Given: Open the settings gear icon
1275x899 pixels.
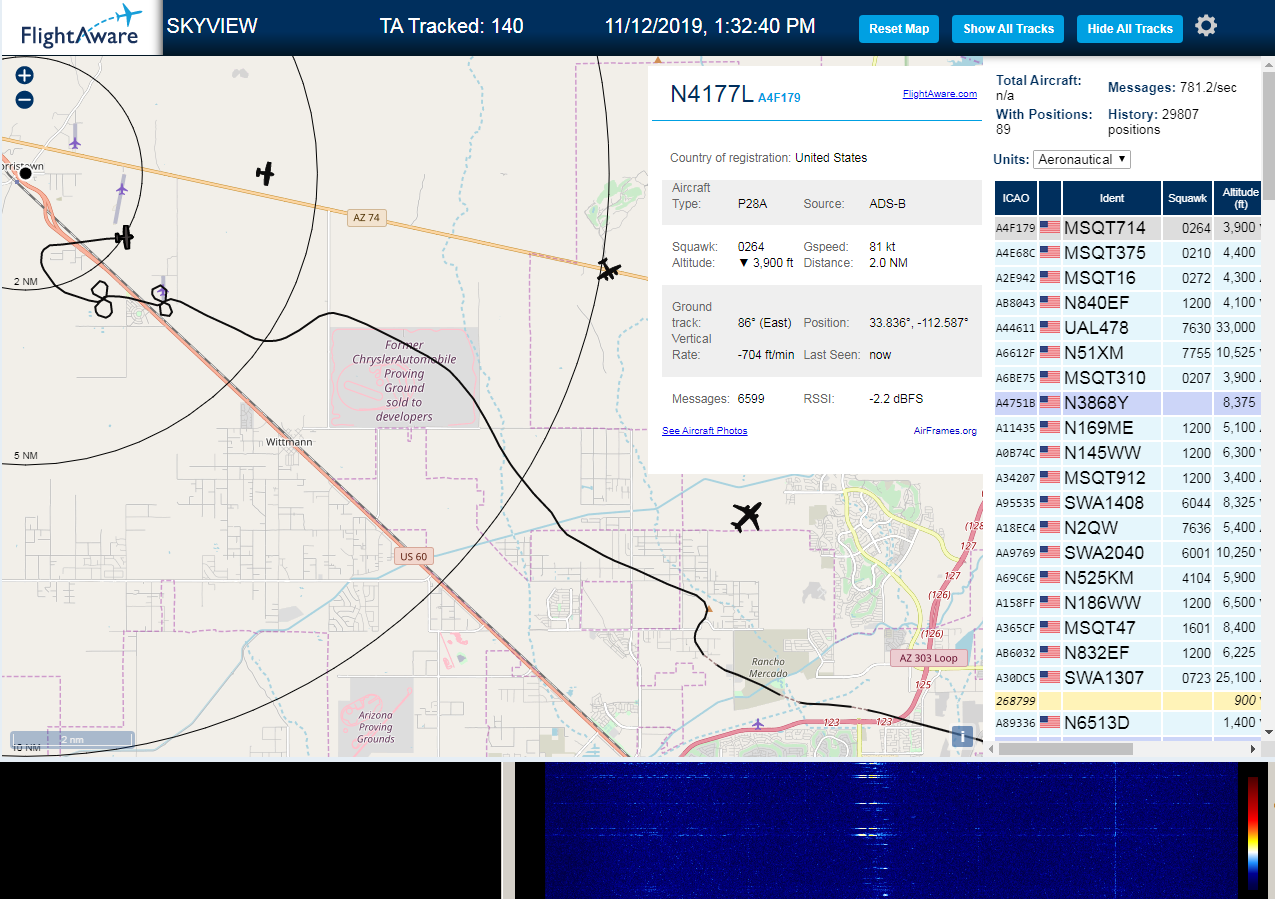Looking at the screenshot, I should (1206, 26).
